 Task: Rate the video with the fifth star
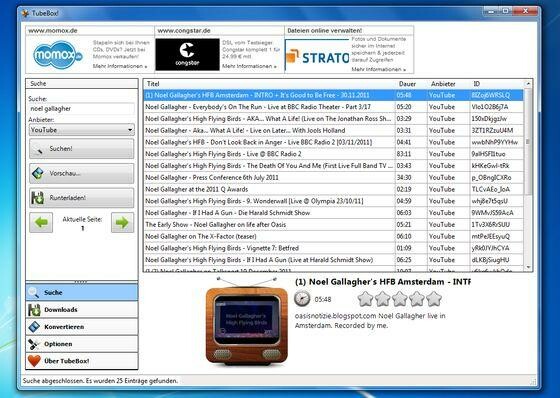tap(434, 299)
